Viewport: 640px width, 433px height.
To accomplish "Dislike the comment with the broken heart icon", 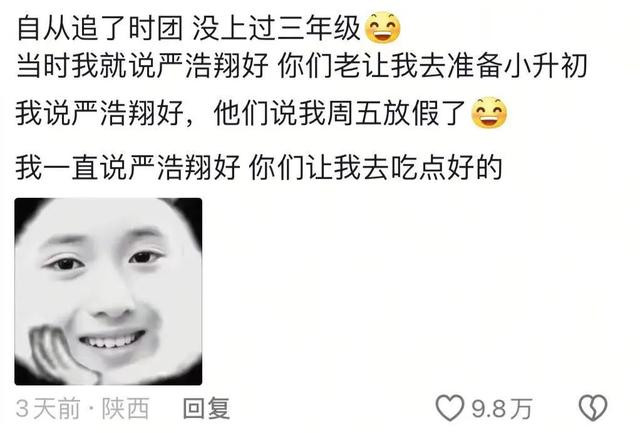I will click(x=593, y=408).
